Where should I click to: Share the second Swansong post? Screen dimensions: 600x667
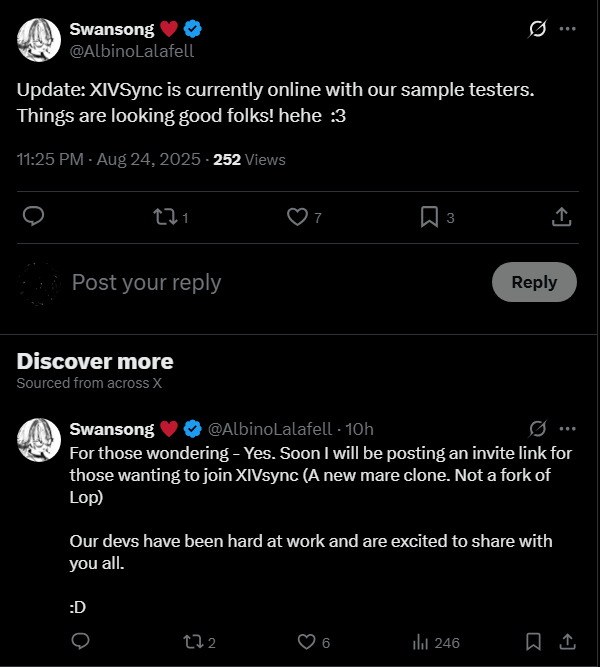(566, 642)
